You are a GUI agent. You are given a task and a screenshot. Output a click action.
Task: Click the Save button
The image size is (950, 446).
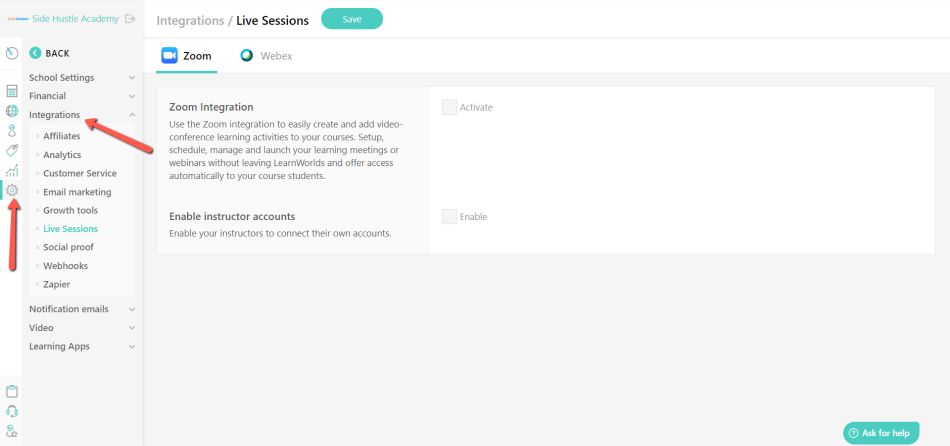352,19
